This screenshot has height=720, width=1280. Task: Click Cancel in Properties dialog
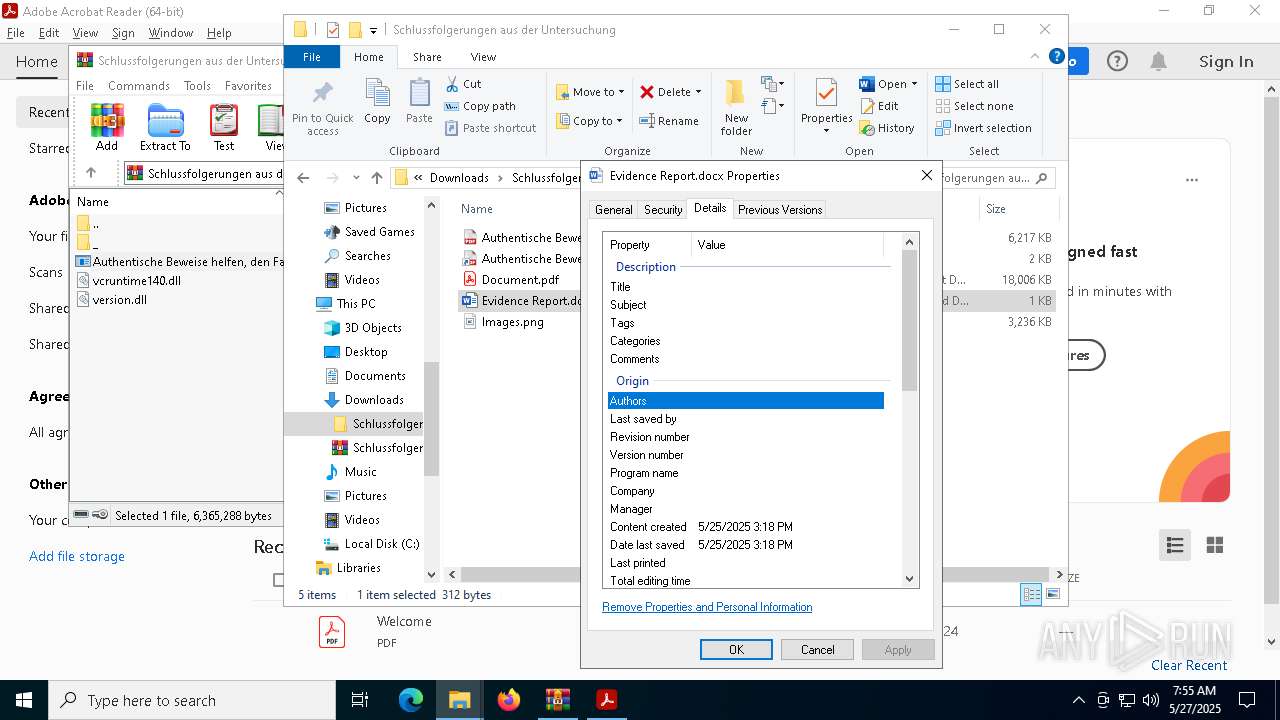pyautogui.click(x=817, y=650)
